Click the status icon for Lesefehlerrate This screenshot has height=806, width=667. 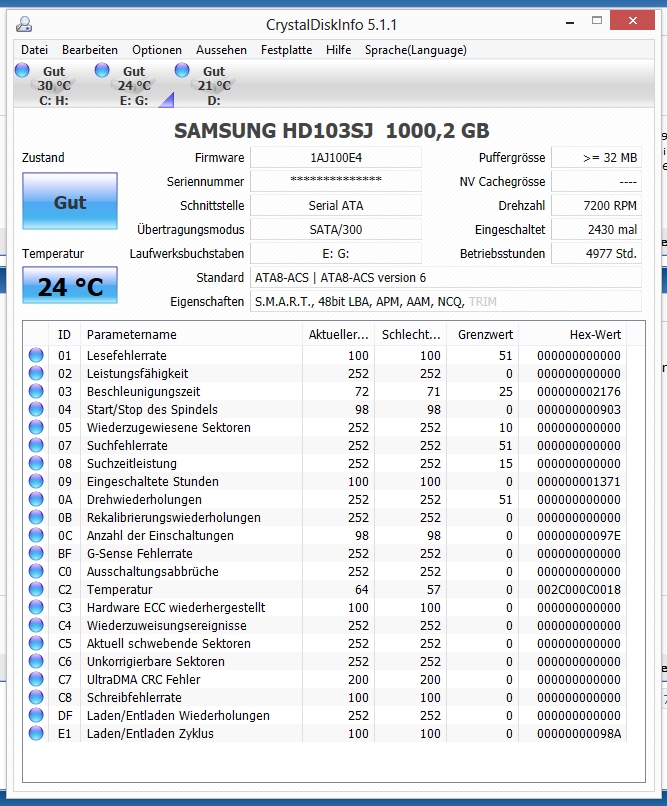click(36, 355)
